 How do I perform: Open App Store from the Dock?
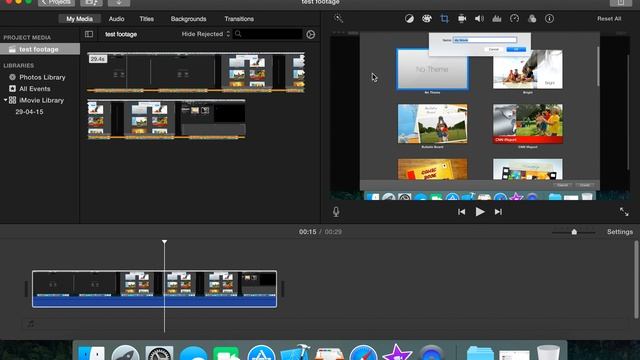click(x=261, y=353)
